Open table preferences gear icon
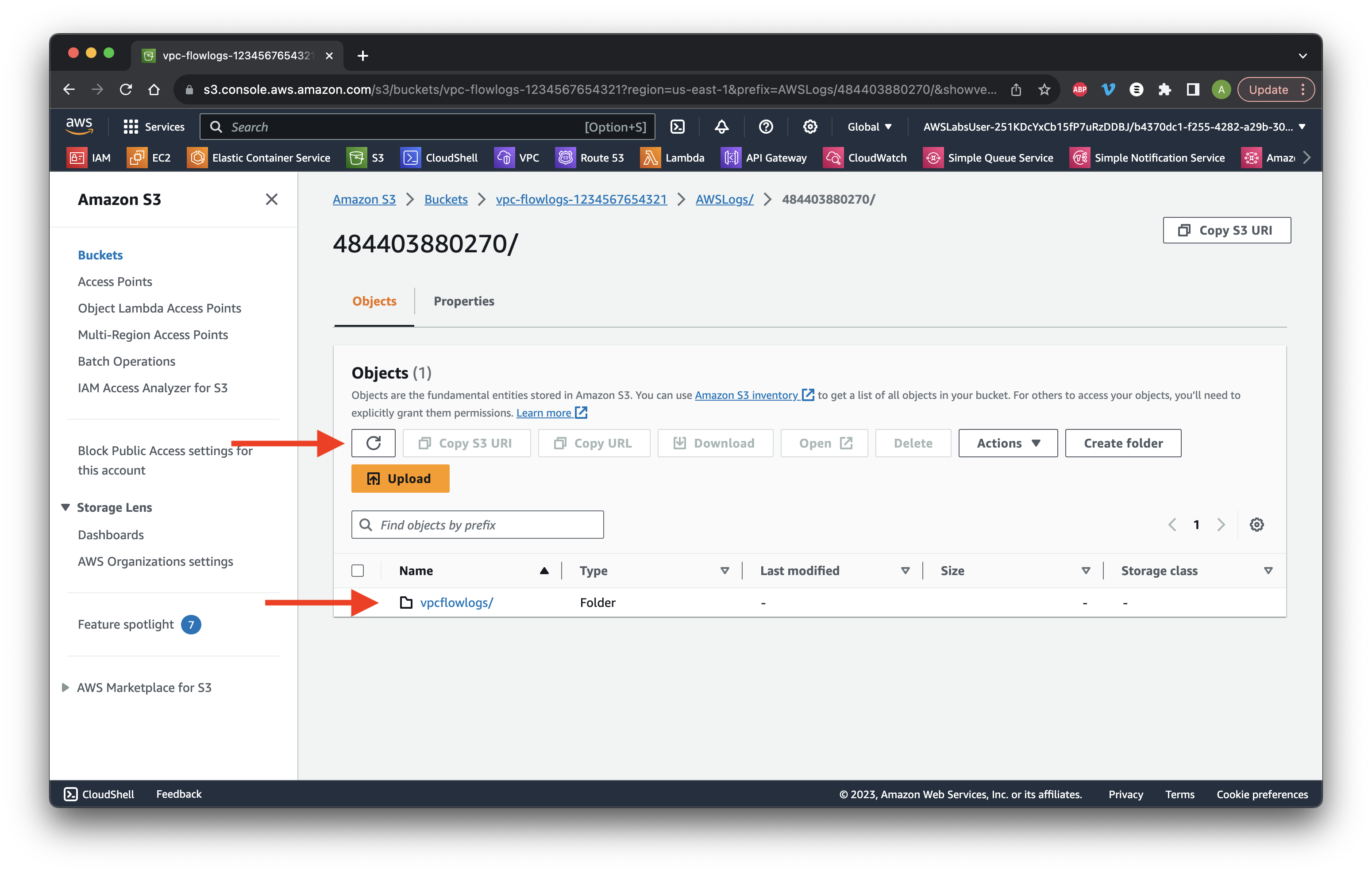Screen dimensions: 1372x873 pyautogui.click(x=1256, y=524)
